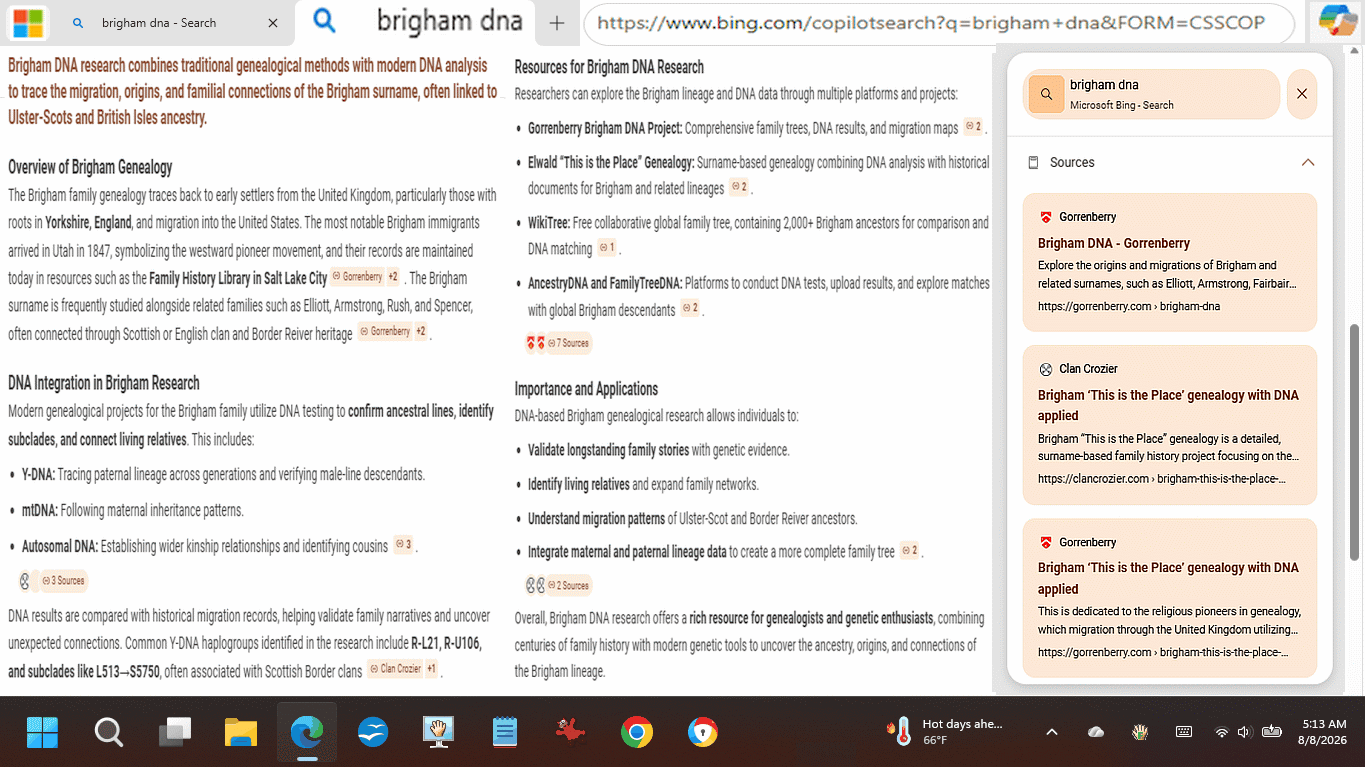Open the 'Brigham DNA - Gorrenberry' source card

click(x=1170, y=262)
